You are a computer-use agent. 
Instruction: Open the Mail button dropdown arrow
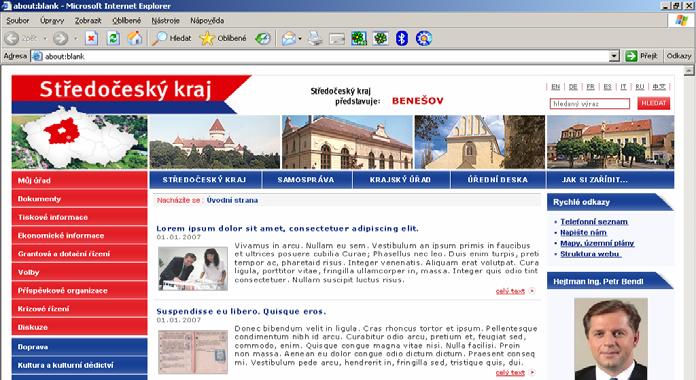pos(300,39)
